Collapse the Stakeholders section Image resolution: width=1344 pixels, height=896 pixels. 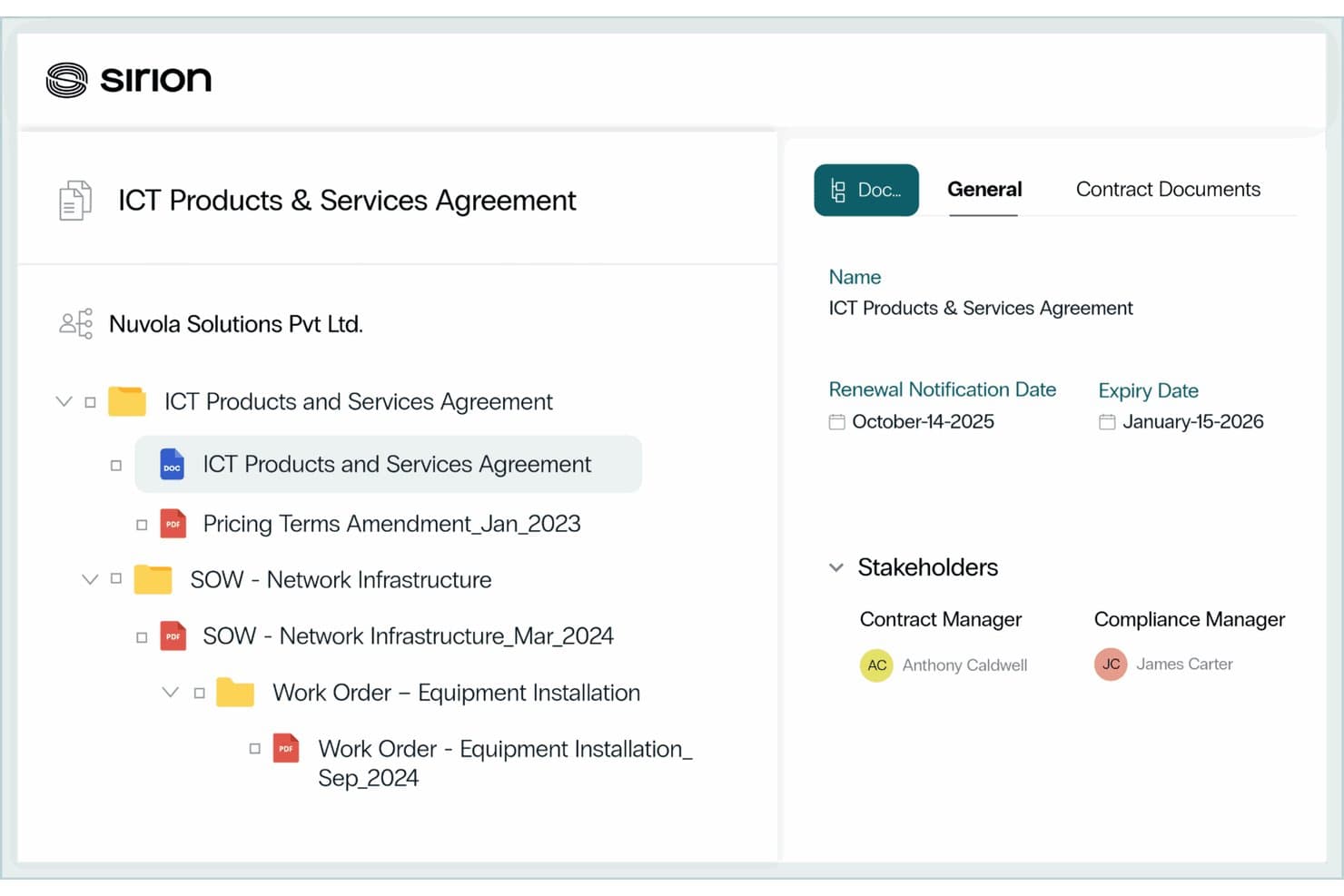click(x=836, y=567)
